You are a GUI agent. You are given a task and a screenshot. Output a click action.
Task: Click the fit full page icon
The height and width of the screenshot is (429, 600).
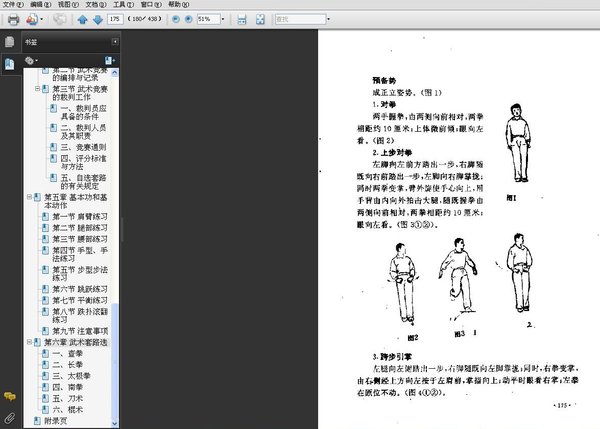260,19
